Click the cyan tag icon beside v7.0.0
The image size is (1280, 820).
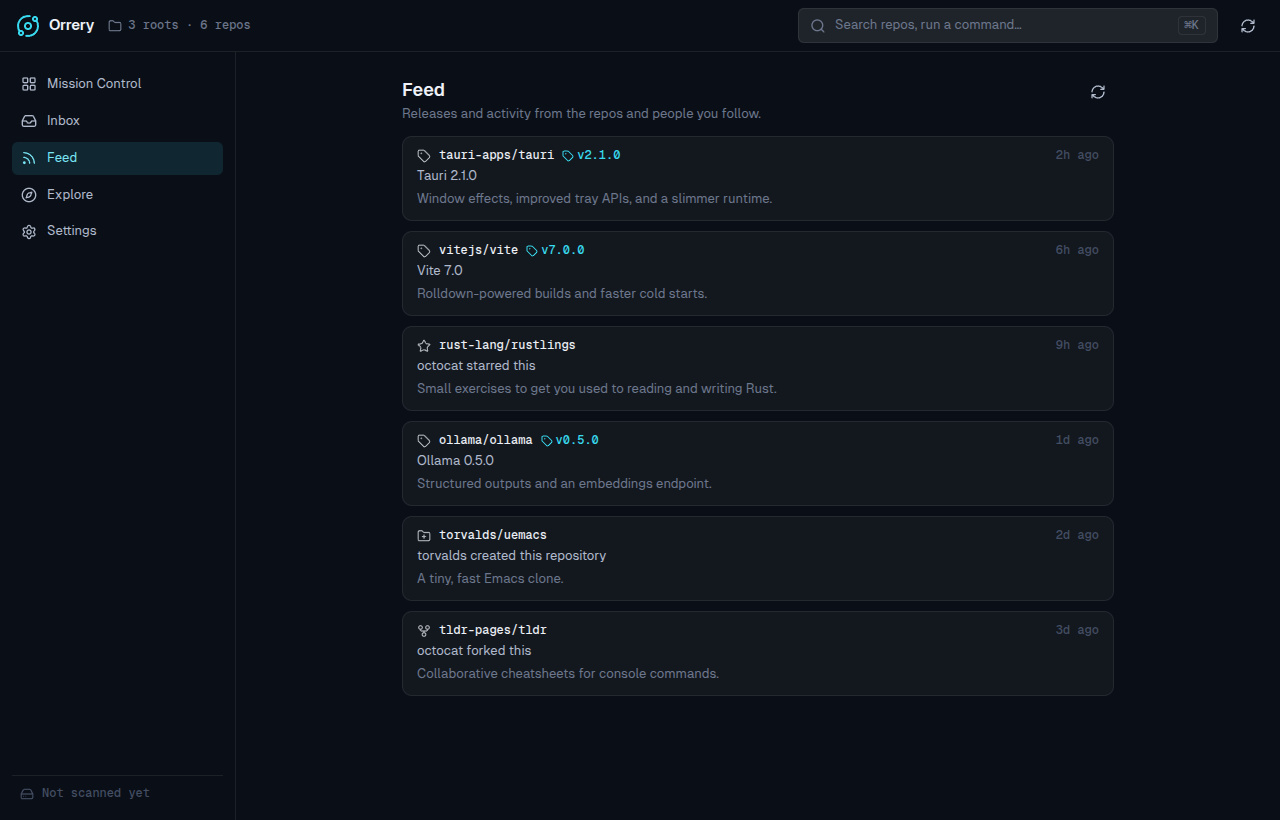532,251
